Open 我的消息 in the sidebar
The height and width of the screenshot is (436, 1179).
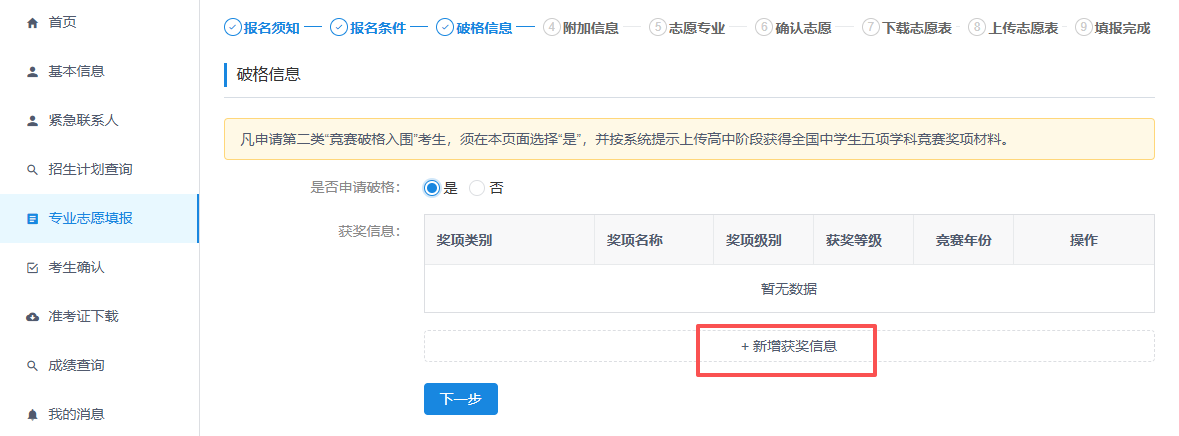point(76,414)
